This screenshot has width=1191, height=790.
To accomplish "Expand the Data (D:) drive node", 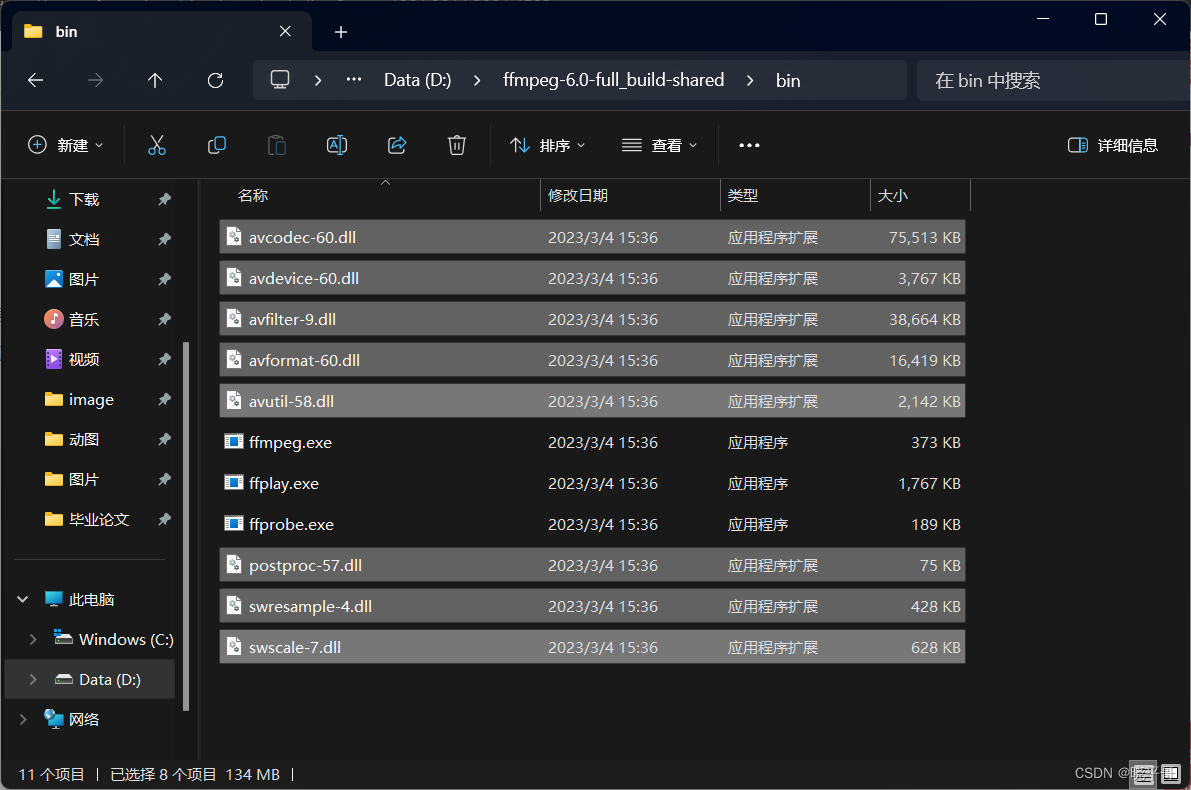I will click(33, 680).
